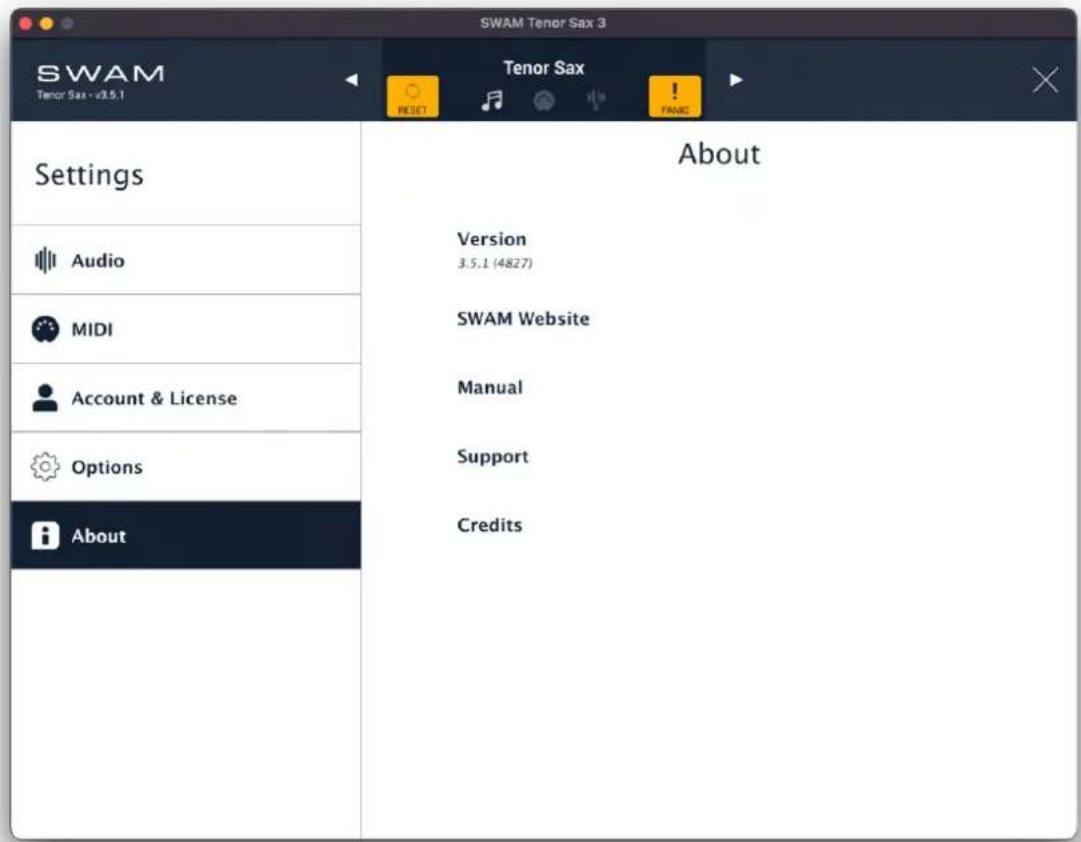Open the Manual link
Screen dimensions: 1081x842
(x=490, y=387)
